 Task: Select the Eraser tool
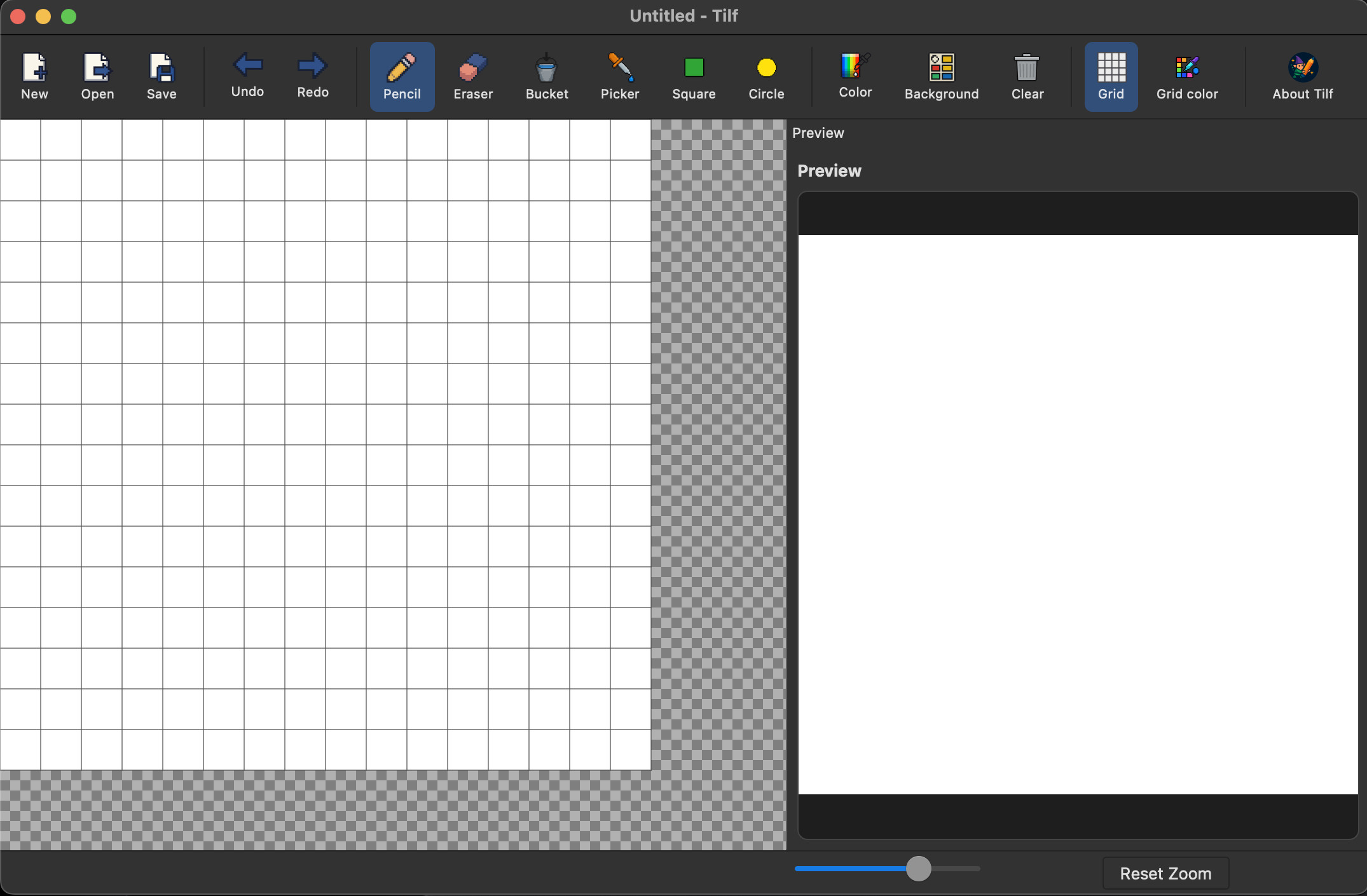[473, 76]
